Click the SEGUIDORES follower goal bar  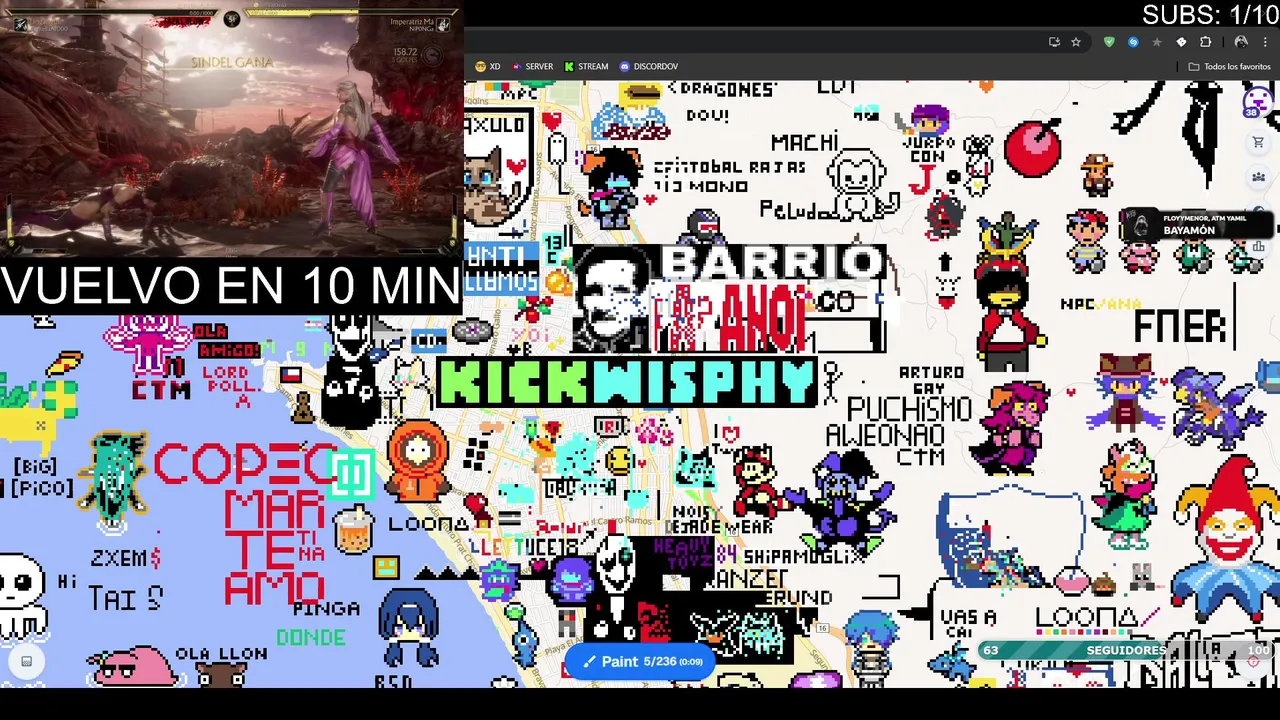click(x=1126, y=650)
